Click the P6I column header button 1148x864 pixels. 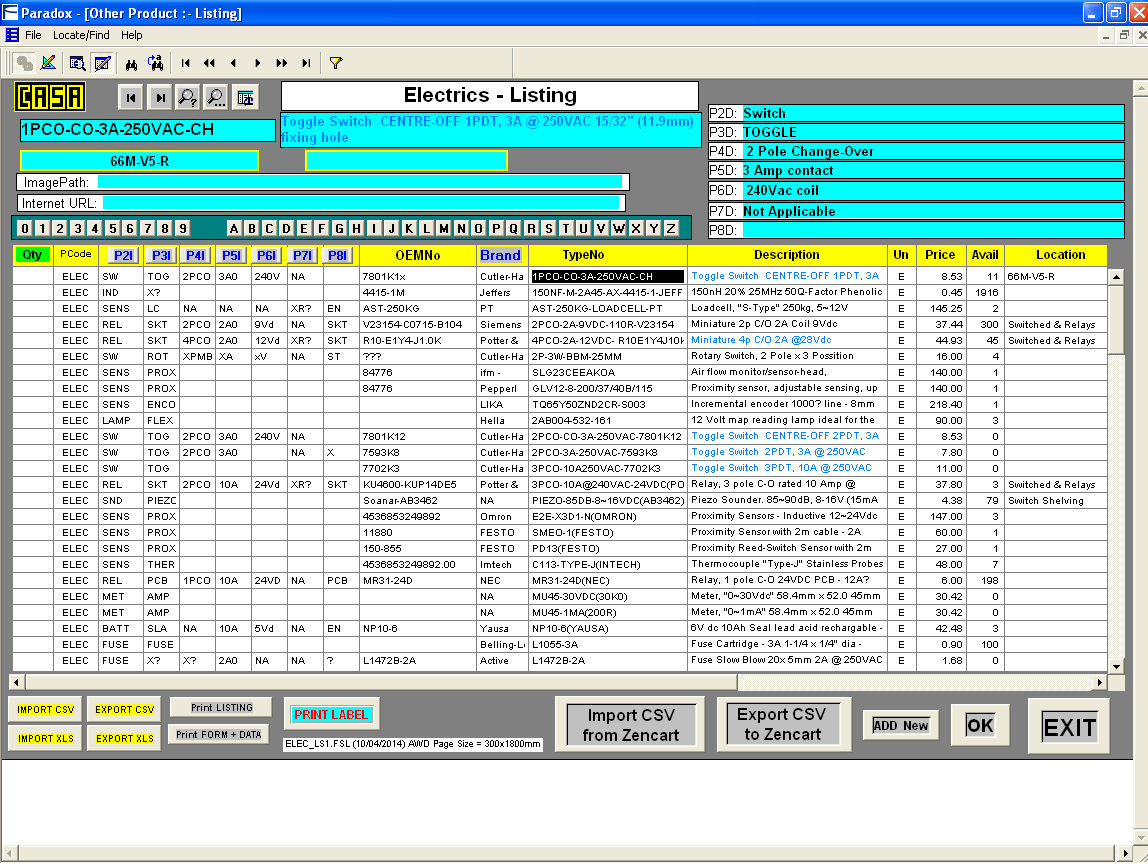coord(266,256)
